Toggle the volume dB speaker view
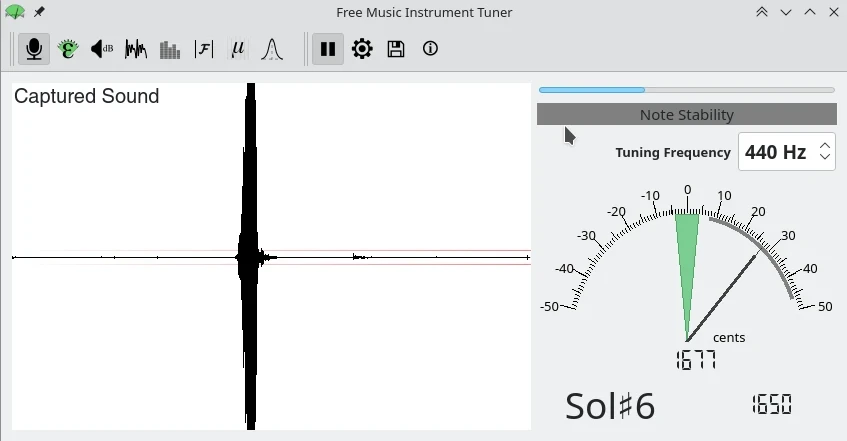The image size is (847, 441). [102, 49]
